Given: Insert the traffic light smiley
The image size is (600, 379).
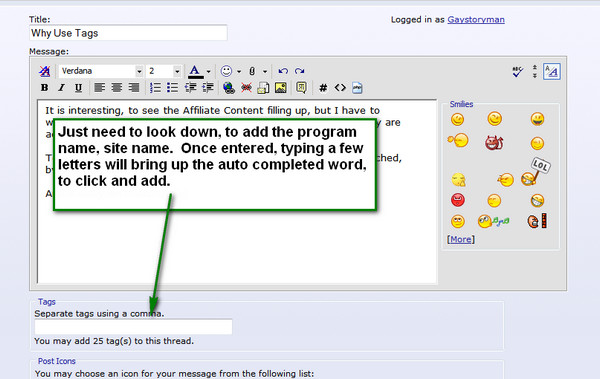Looking at the screenshot, I should click(537, 221).
